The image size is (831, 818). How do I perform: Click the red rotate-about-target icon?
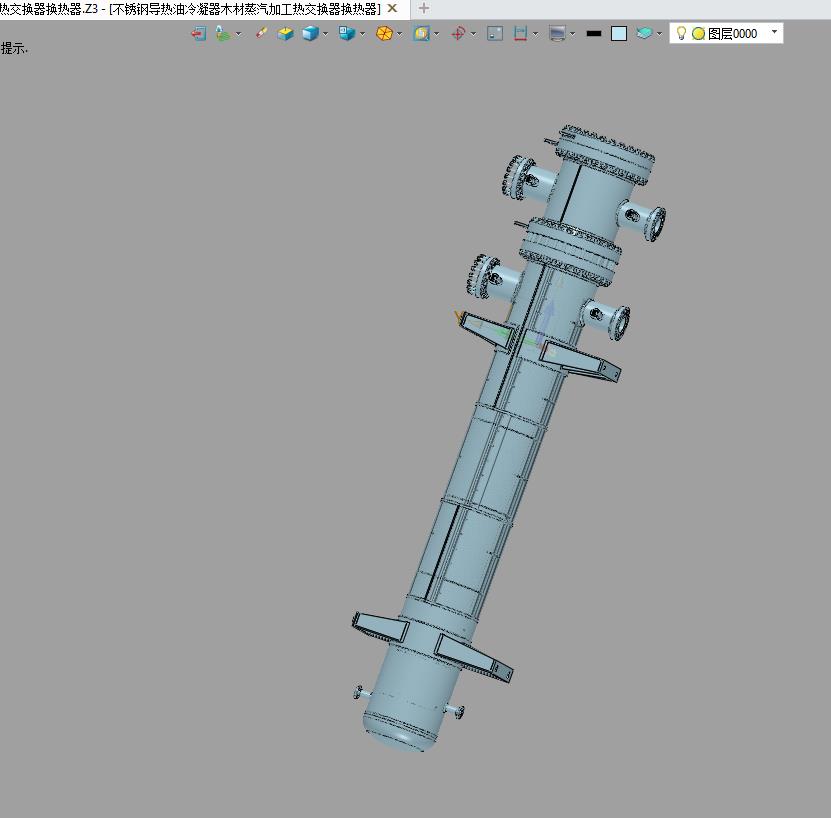click(x=458, y=34)
